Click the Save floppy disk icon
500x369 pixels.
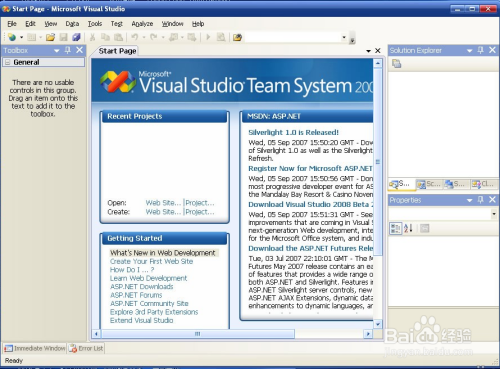pos(63,37)
